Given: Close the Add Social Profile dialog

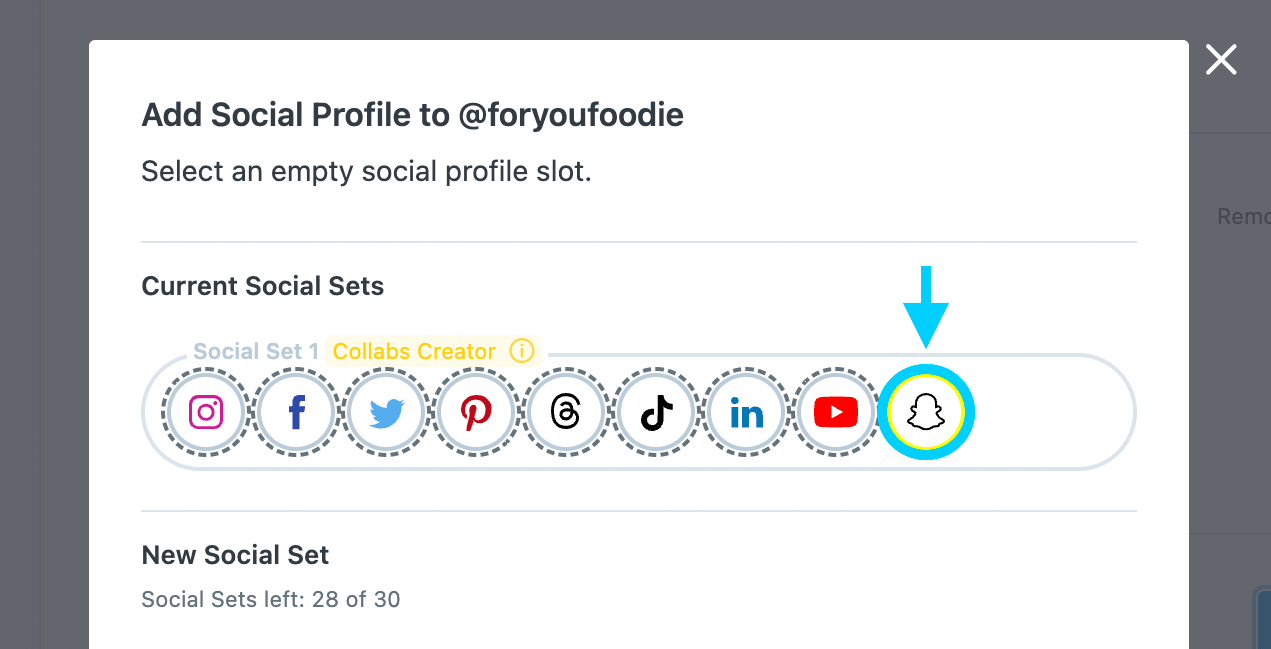Looking at the screenshot, I should point(1221,60).
